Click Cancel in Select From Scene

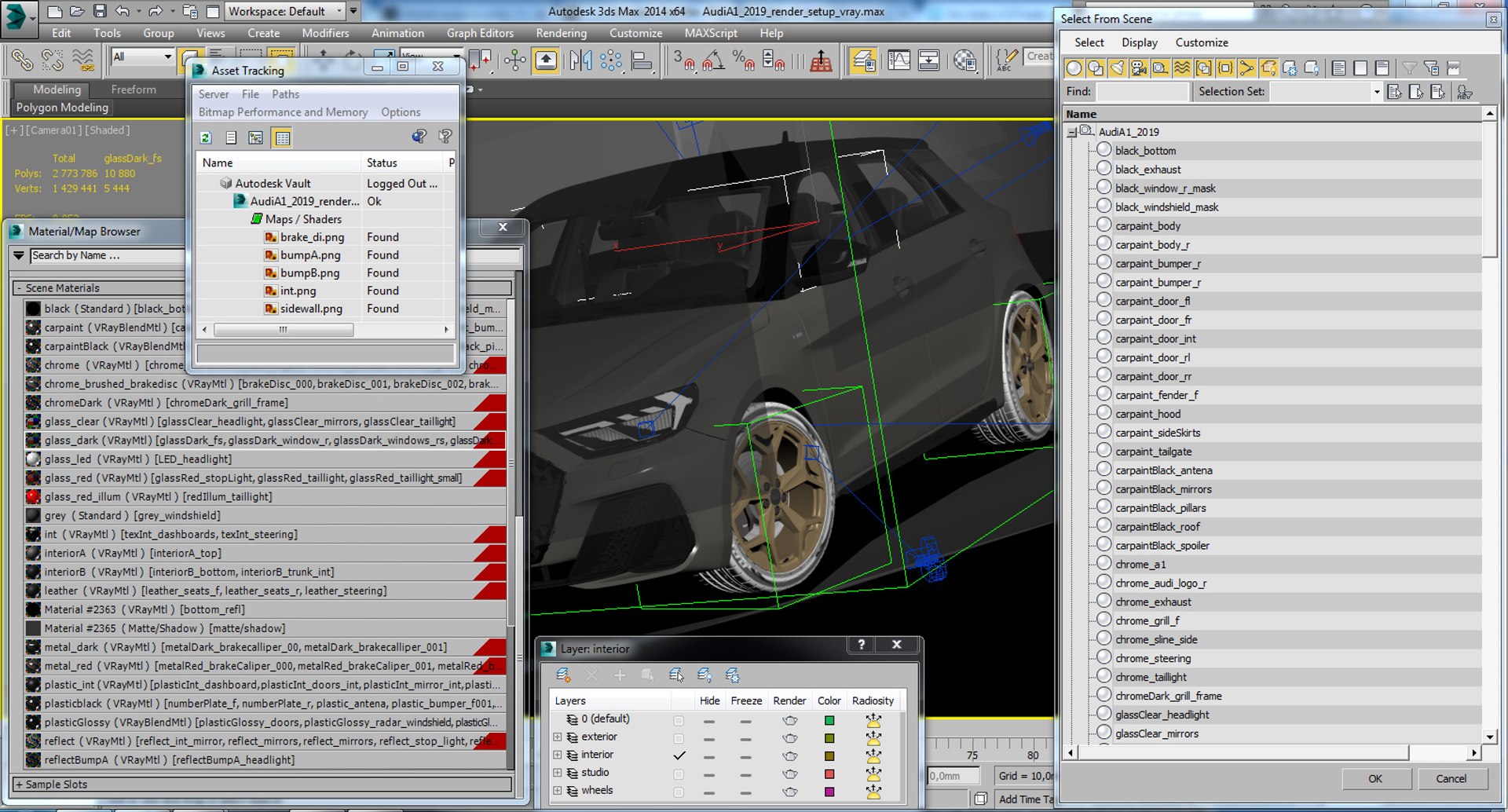pos(1451,779)
